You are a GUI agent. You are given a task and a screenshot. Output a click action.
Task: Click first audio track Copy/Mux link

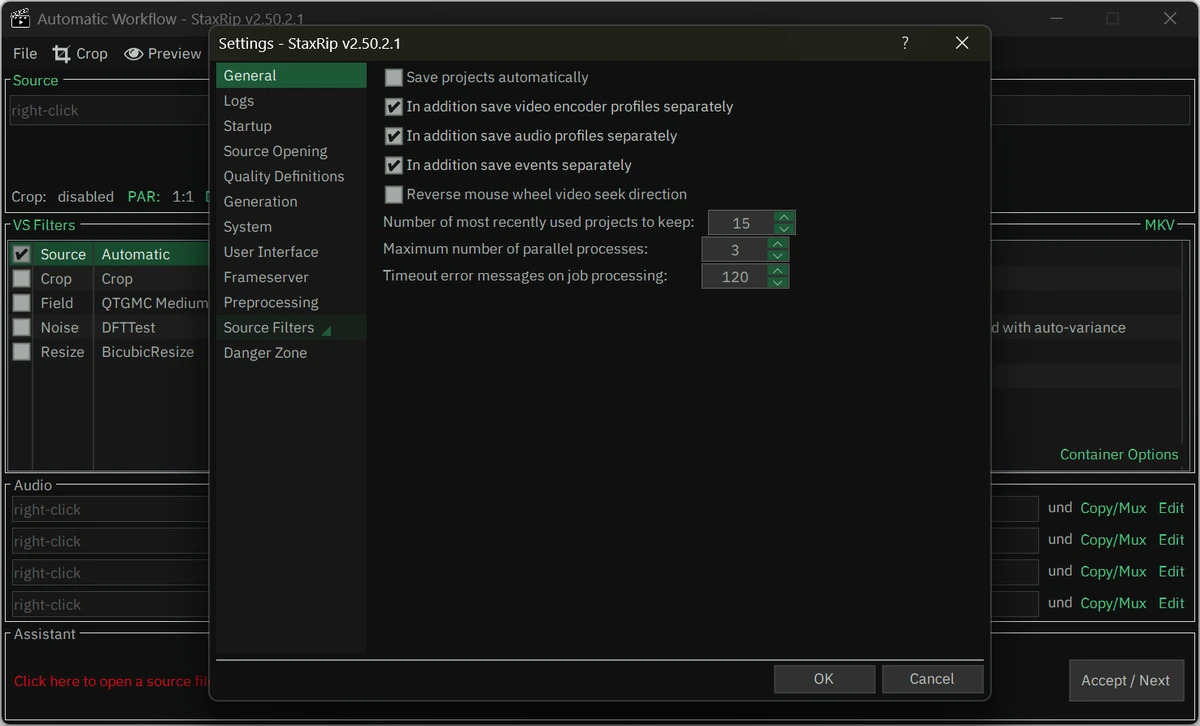1113,508
